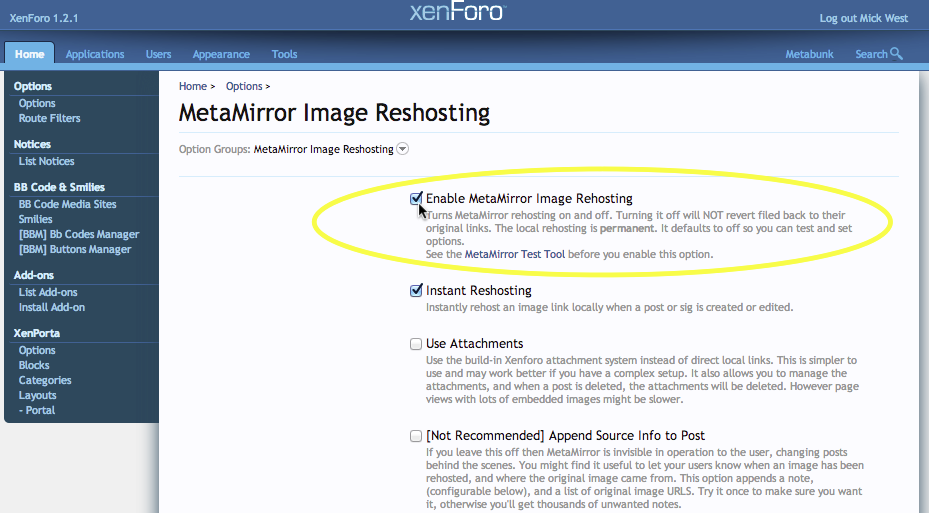Image resolution: width=929 pixels, height=513 pixels.
Task: Select MetaMirror Image Reshosting option group text
Action: tap(323, 149)
